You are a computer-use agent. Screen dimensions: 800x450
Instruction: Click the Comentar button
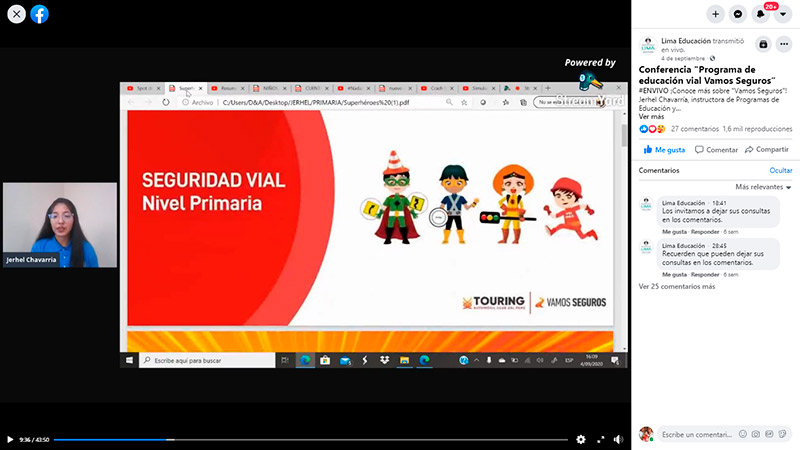coord(716,150)
